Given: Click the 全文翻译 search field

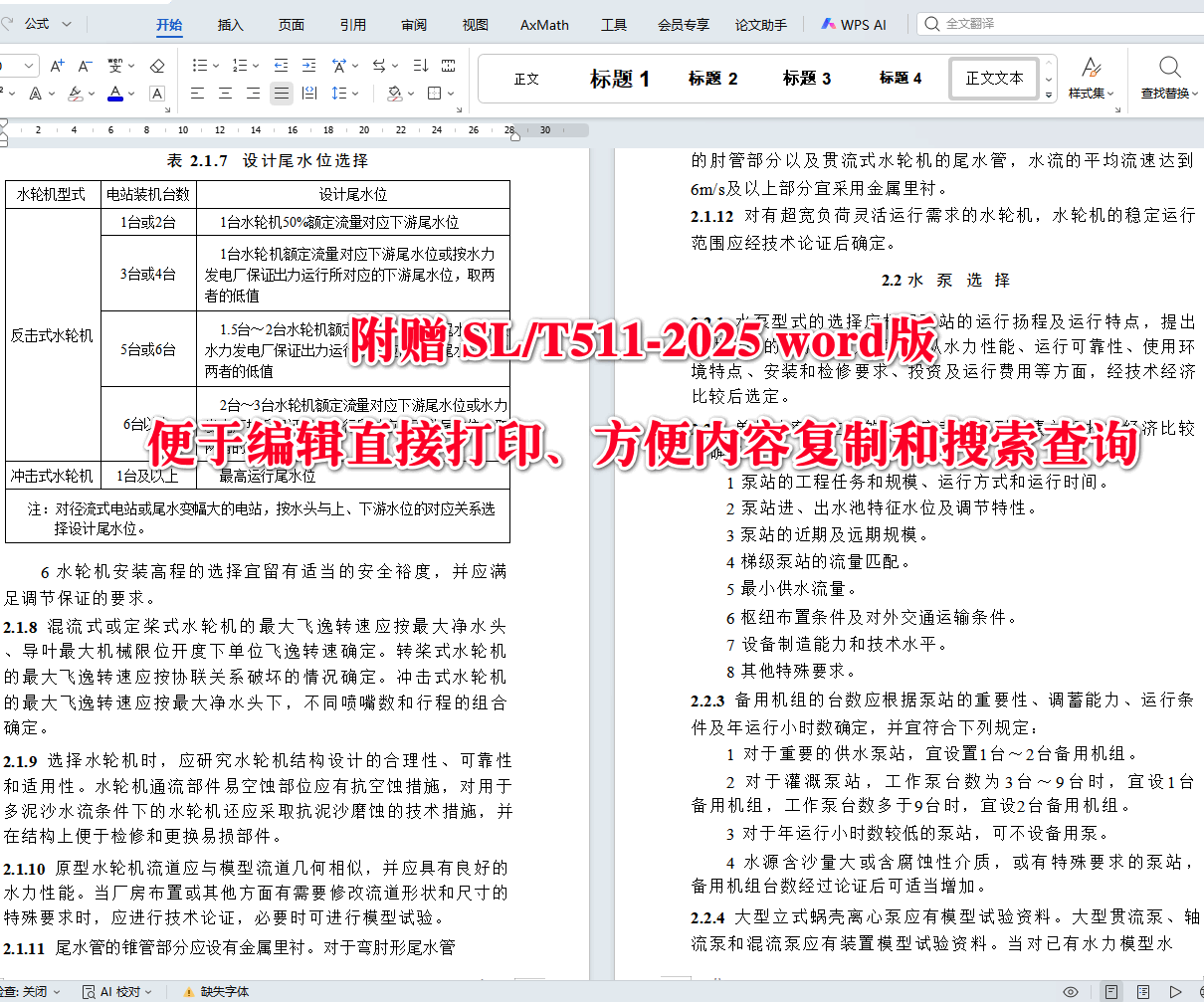Looking at the screenshot, I should 1060,23.
